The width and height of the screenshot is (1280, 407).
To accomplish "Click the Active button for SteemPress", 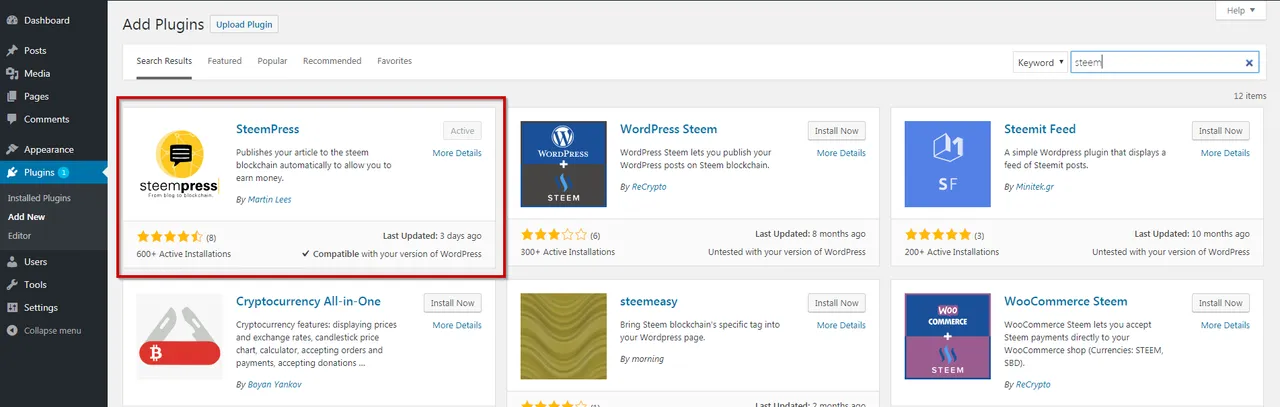I will point(462,131).
